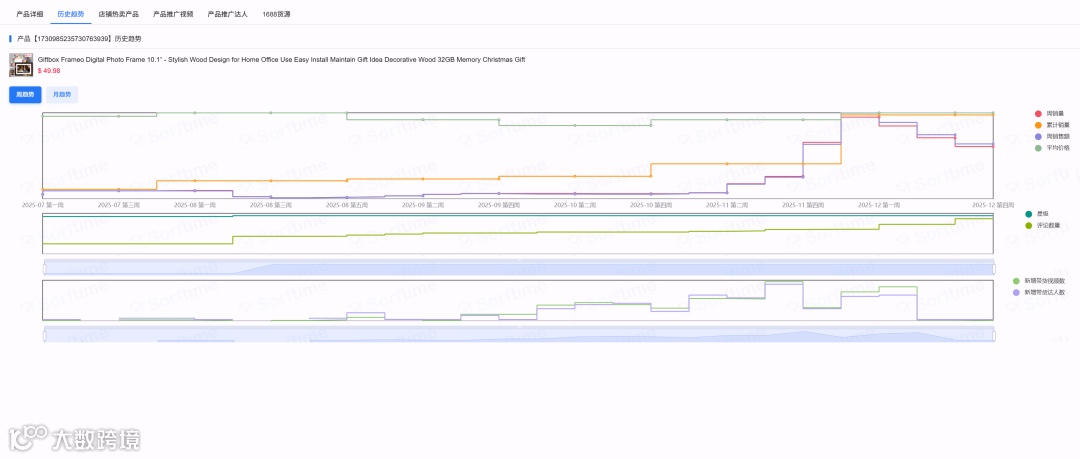Toggle the 新增带货视频数 legend series
Viewport: 1080px width, 459px height.
pos(1039,280)
